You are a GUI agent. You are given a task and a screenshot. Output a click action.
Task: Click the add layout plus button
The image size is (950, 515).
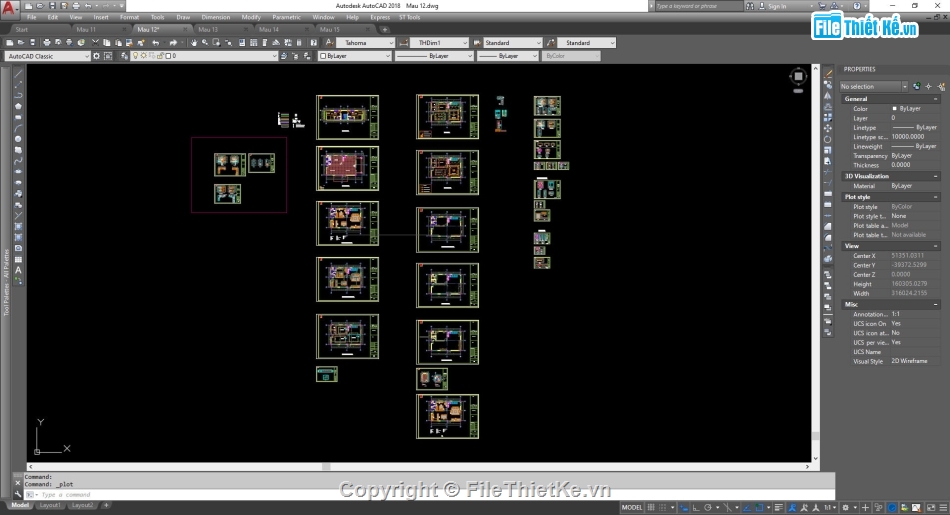click(106, 505)
